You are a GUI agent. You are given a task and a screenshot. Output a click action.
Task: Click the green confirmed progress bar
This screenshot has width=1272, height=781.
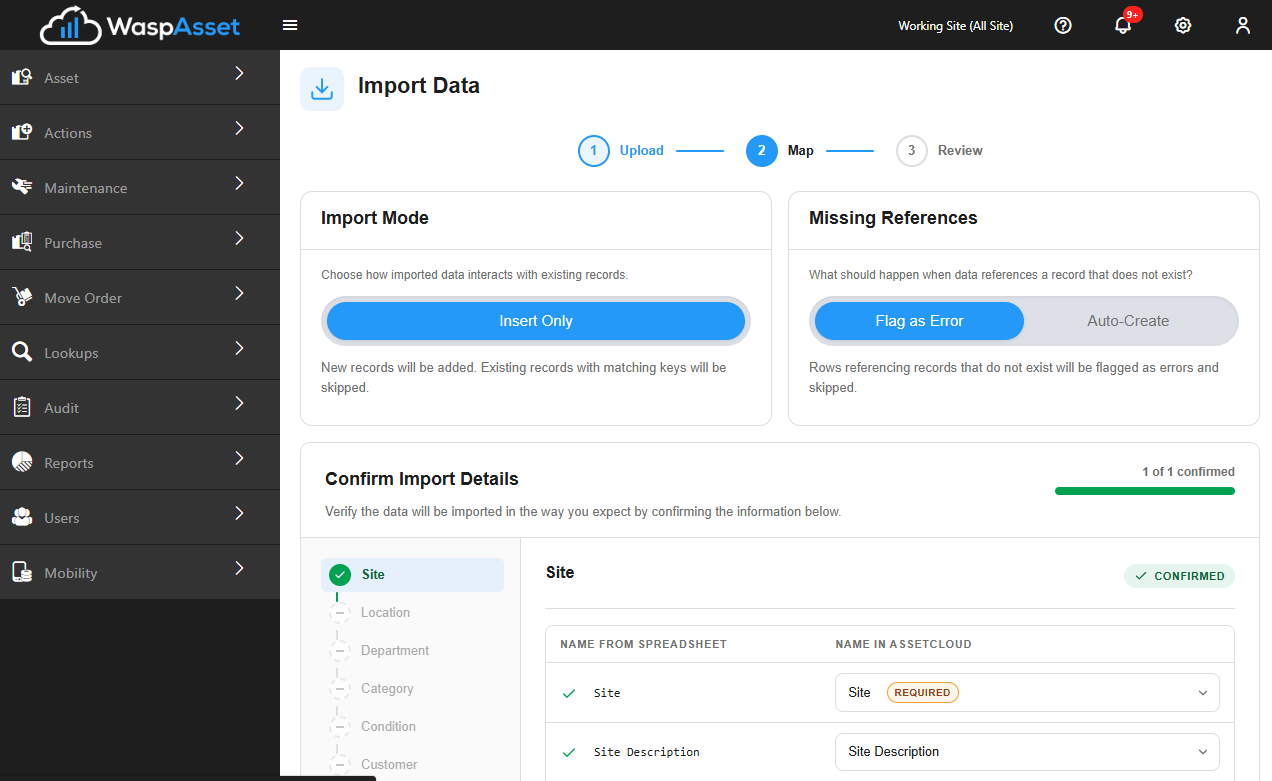pyautogui.click(x=1145, y=491)
